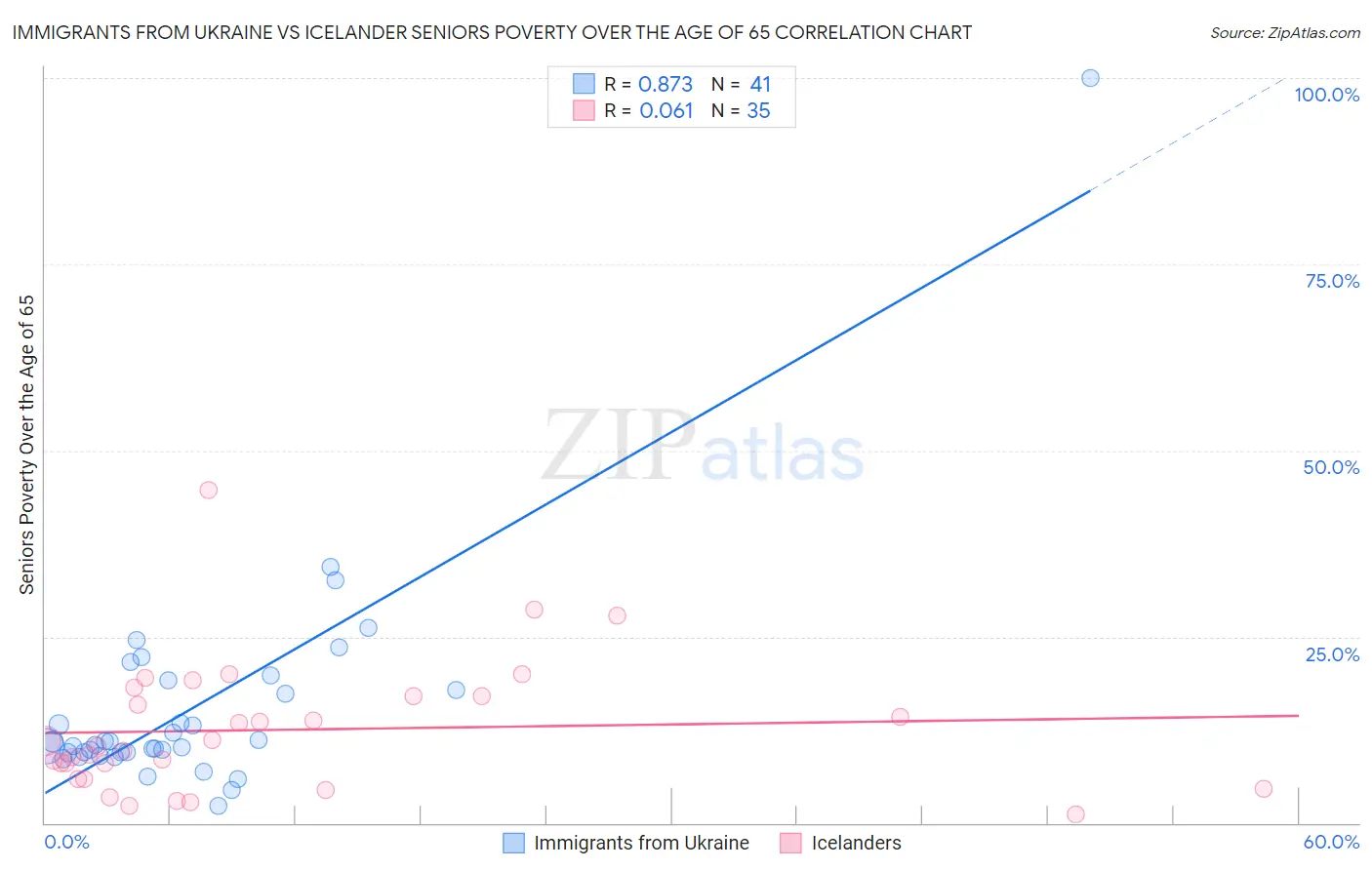The width and height of the screenshot is (1372, 870).
Task: Open the Source: ZipAtlas.com link
Action: coord(1285,32)
